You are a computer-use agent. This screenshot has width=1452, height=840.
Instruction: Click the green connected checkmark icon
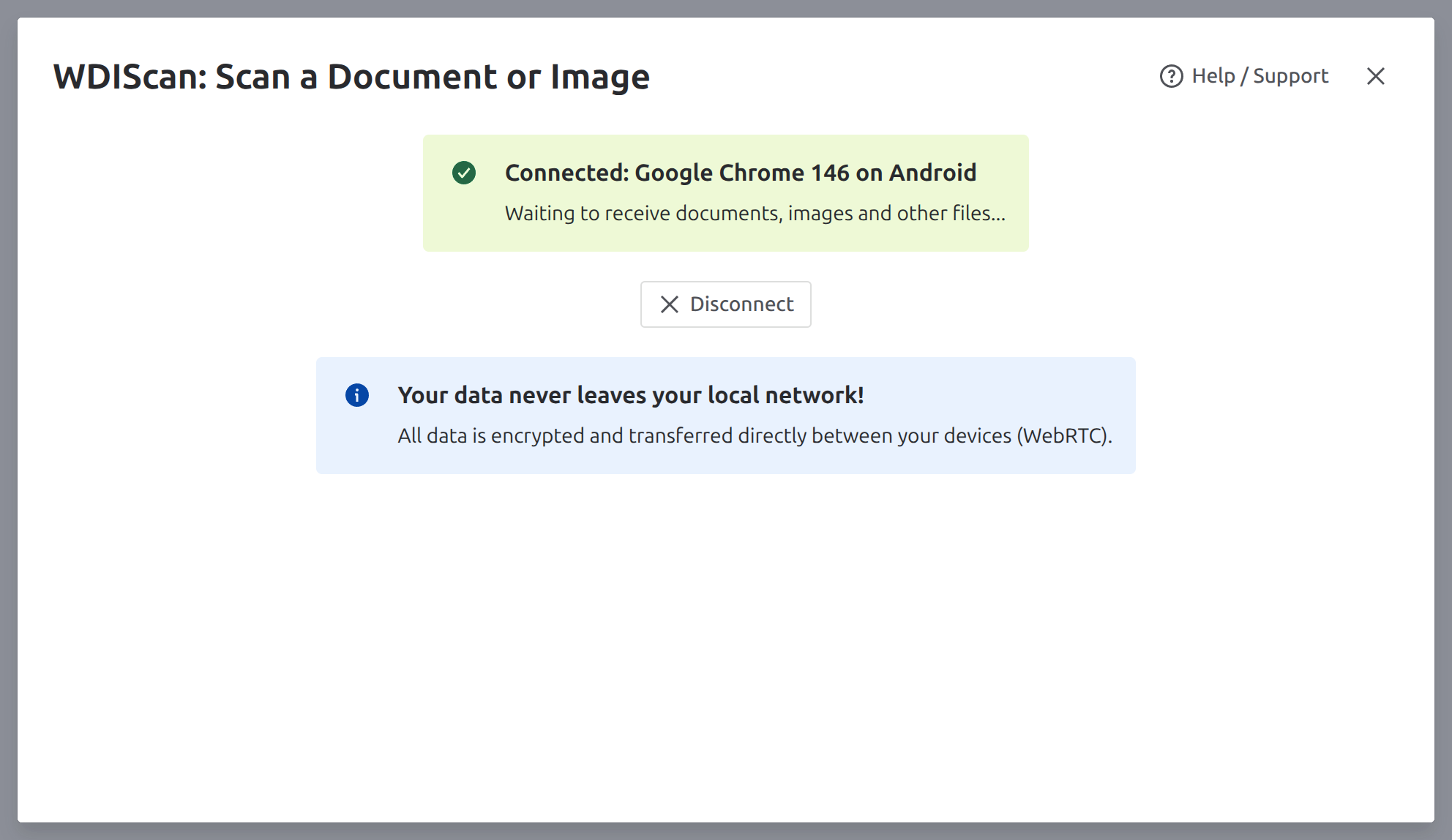(x=464, y=173)
